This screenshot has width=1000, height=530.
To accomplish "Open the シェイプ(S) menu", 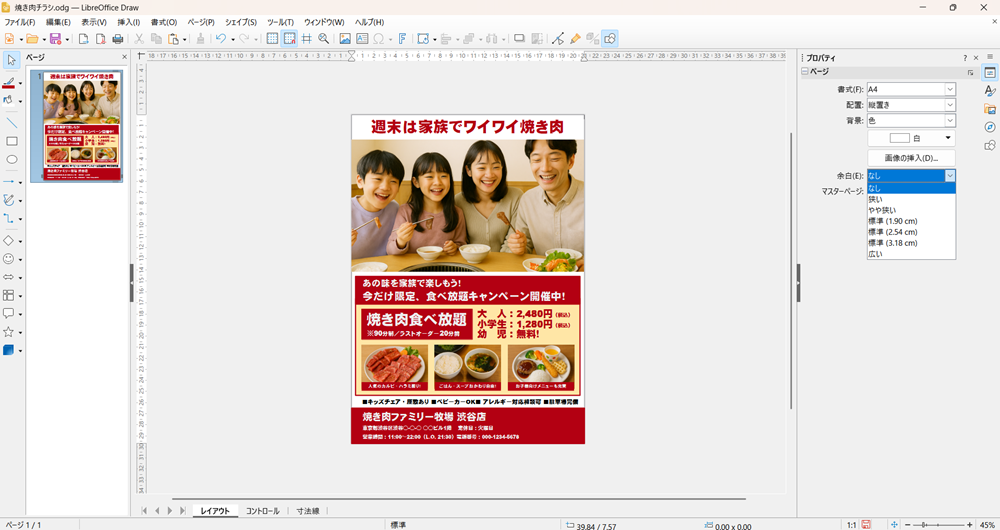I will (240, 22).
